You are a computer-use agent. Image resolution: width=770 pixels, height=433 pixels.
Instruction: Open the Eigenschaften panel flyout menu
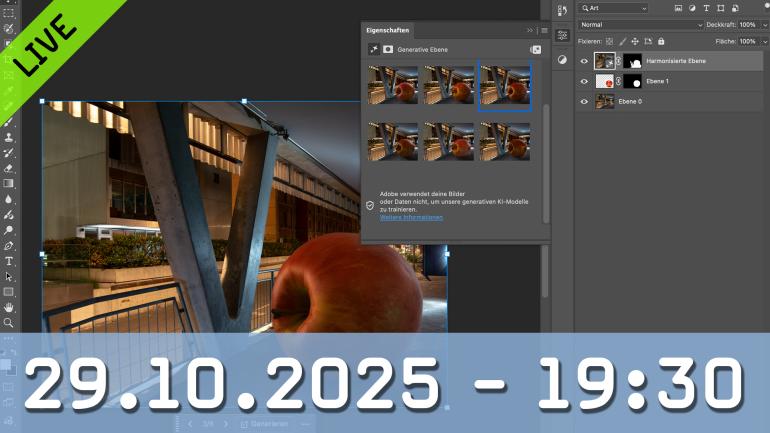(x=543, y=31)
